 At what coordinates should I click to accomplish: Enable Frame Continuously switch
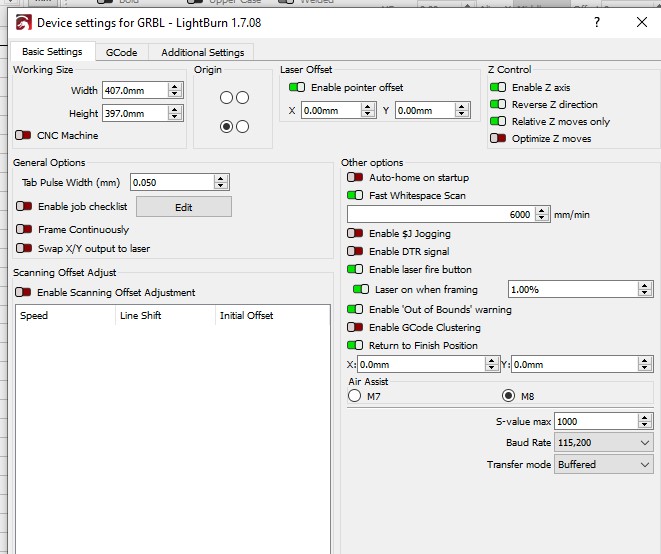(24, 229)
